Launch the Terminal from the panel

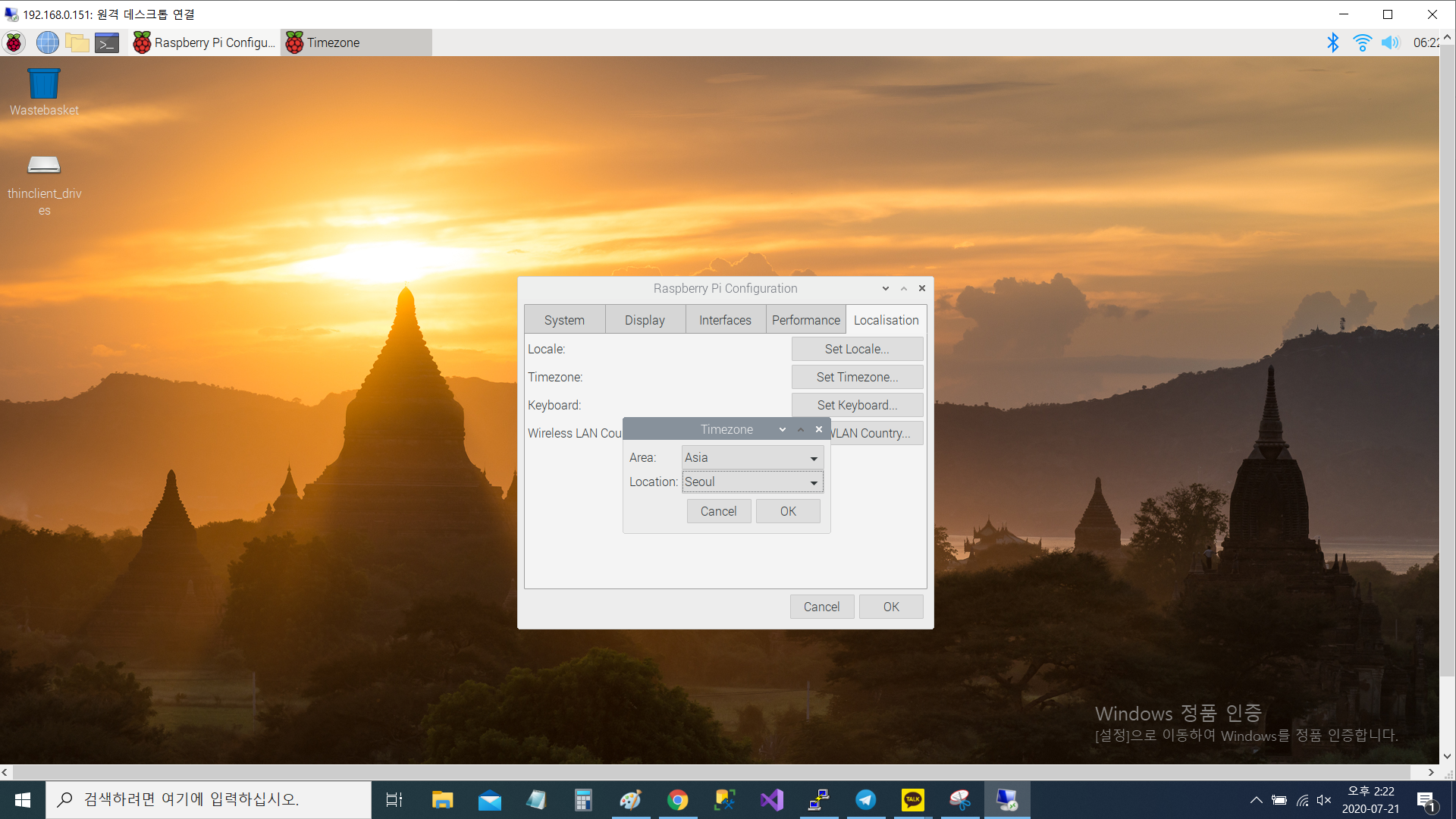tap(107, 42)
